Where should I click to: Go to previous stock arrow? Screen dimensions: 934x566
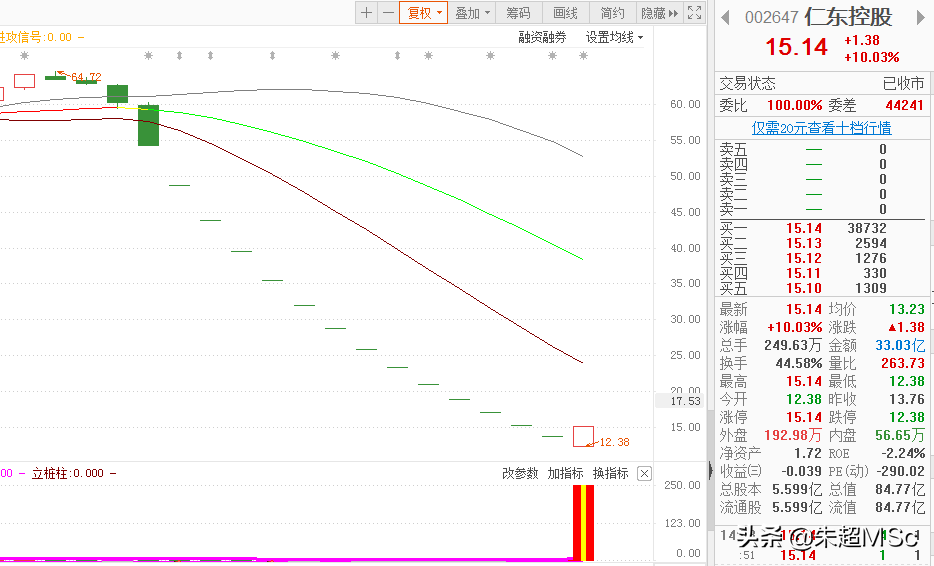(x=725, y=17)
